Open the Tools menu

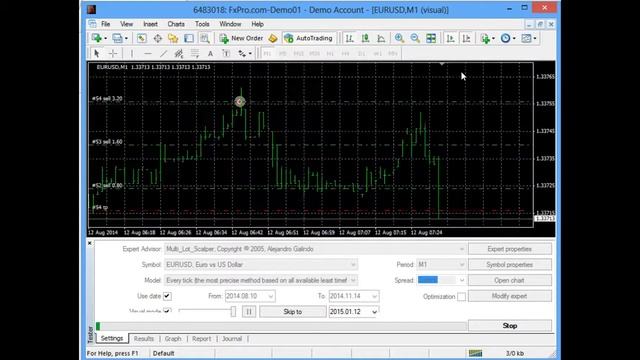pyautogui.click(x=202, y=24)
